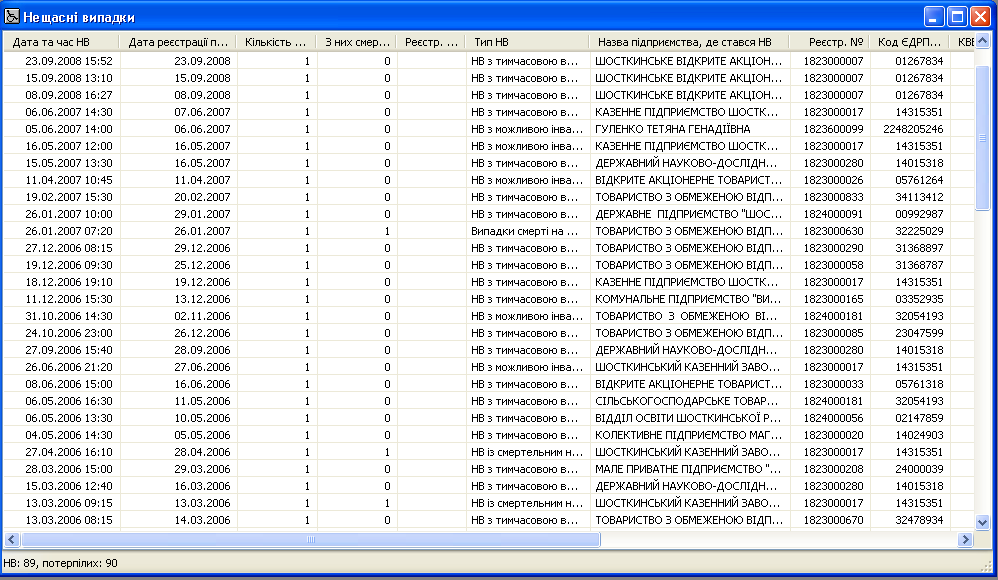Click ЄДРПОУ code 34113412 cell
The width and height of the screenshot is (998, 580).
pyautogui.click(x=910, y=197)
